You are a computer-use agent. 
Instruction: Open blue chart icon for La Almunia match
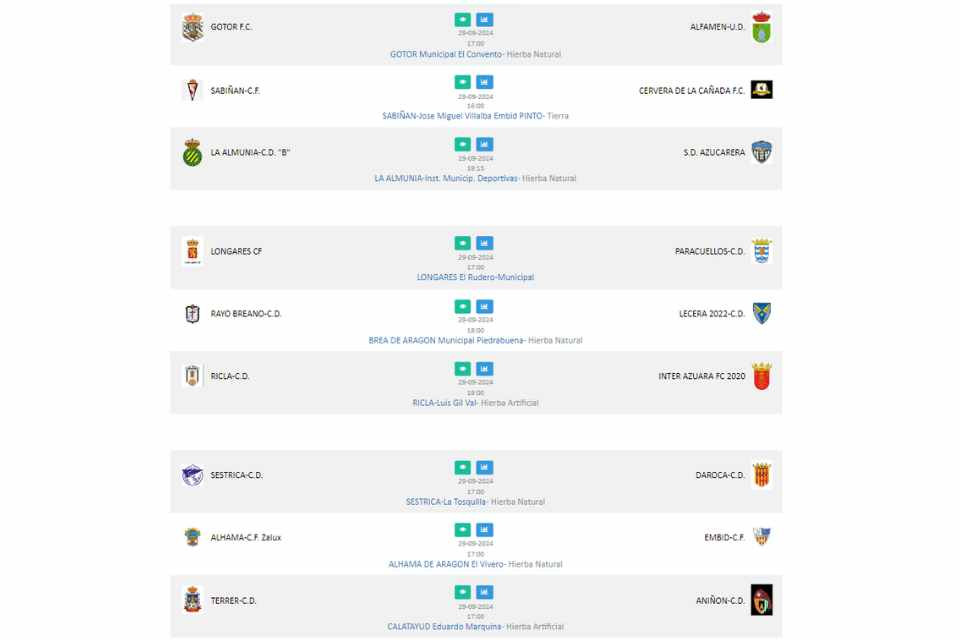tap(484, 145)
